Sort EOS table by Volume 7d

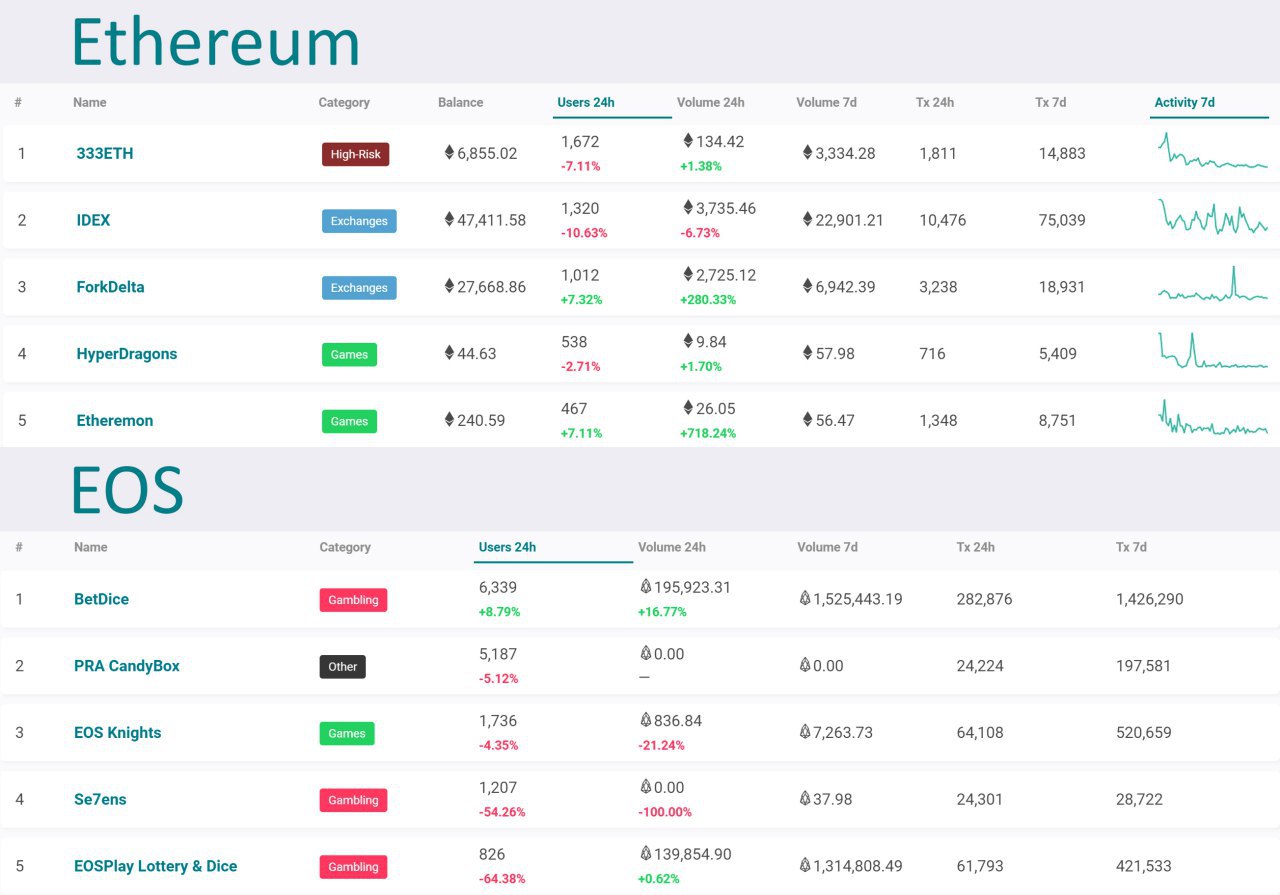click(x=827, y=547)
